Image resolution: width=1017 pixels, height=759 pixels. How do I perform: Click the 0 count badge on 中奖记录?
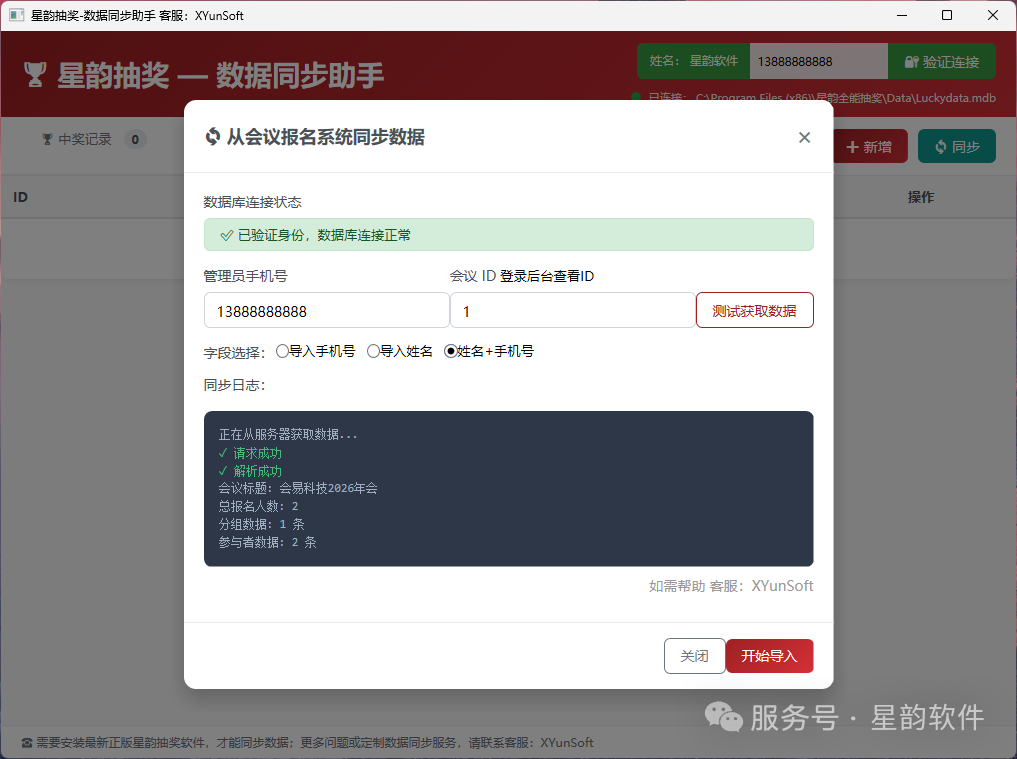tap(135, 139)
